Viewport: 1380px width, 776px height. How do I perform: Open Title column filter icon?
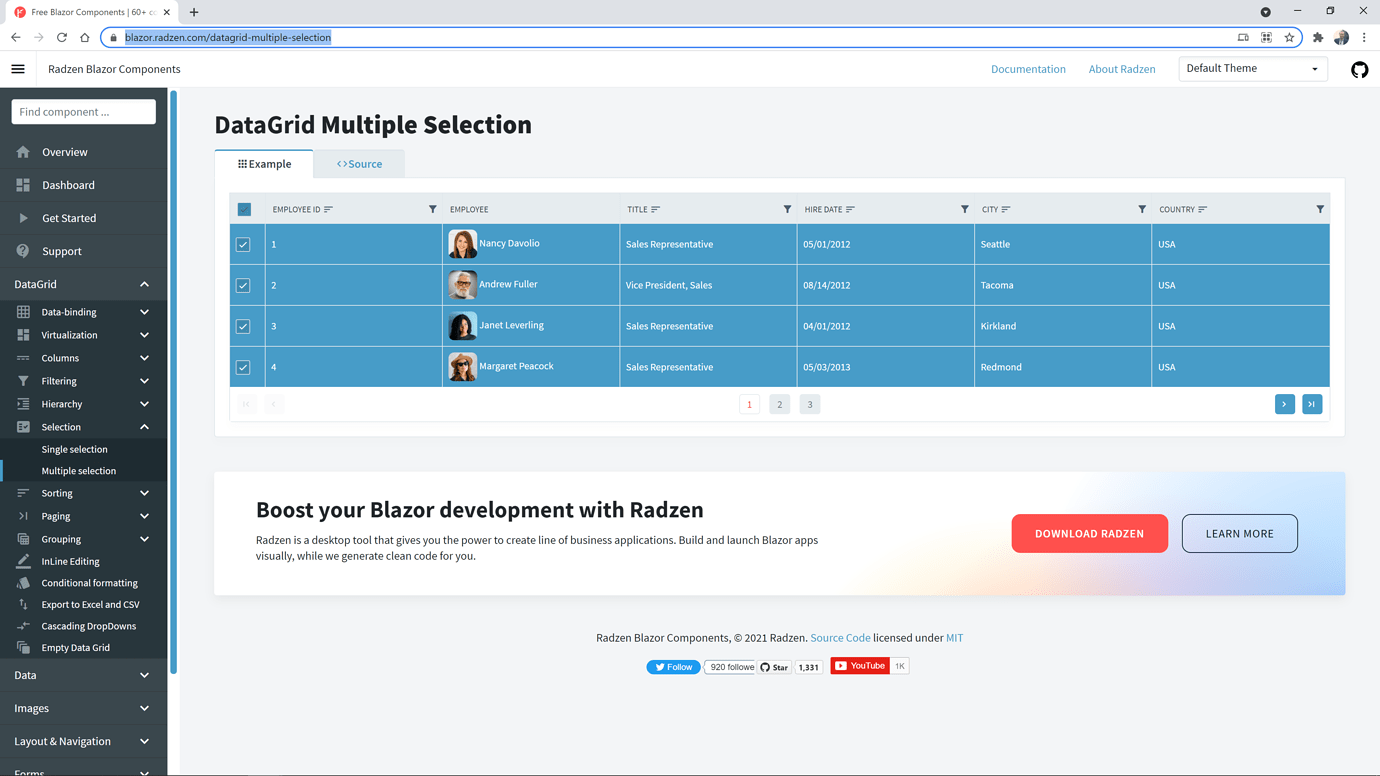point(787,209)
